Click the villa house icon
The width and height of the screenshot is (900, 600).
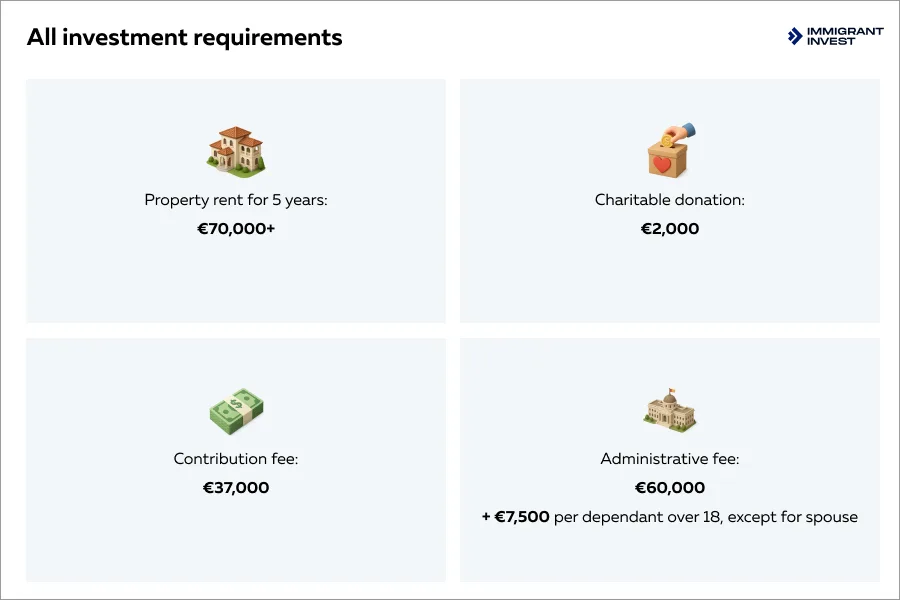(236, 152)
